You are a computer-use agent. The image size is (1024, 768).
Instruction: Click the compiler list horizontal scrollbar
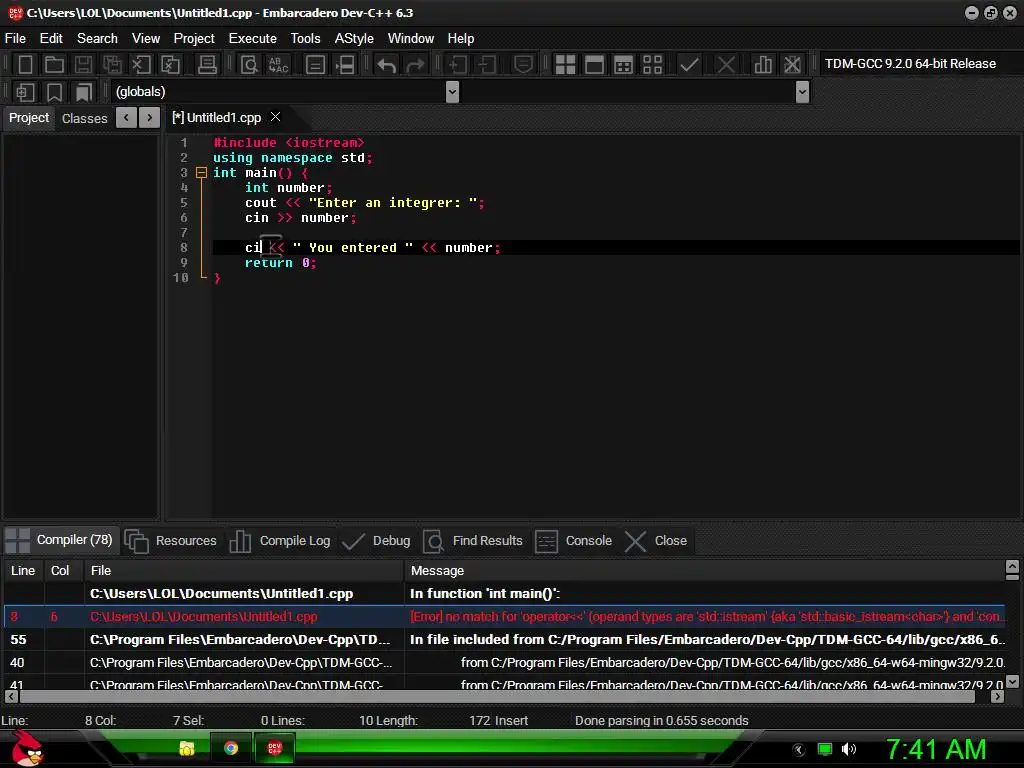point(498,697)
